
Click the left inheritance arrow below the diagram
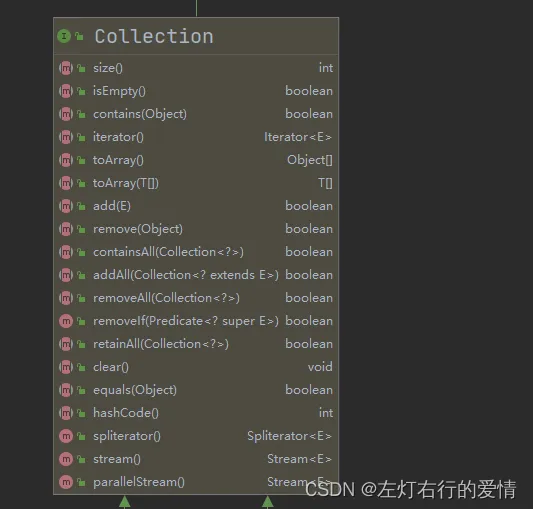click(x=125, y=502)
